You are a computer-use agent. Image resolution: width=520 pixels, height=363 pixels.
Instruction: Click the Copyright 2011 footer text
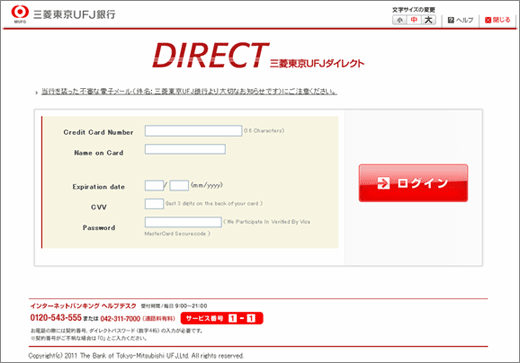click(136, 356)
